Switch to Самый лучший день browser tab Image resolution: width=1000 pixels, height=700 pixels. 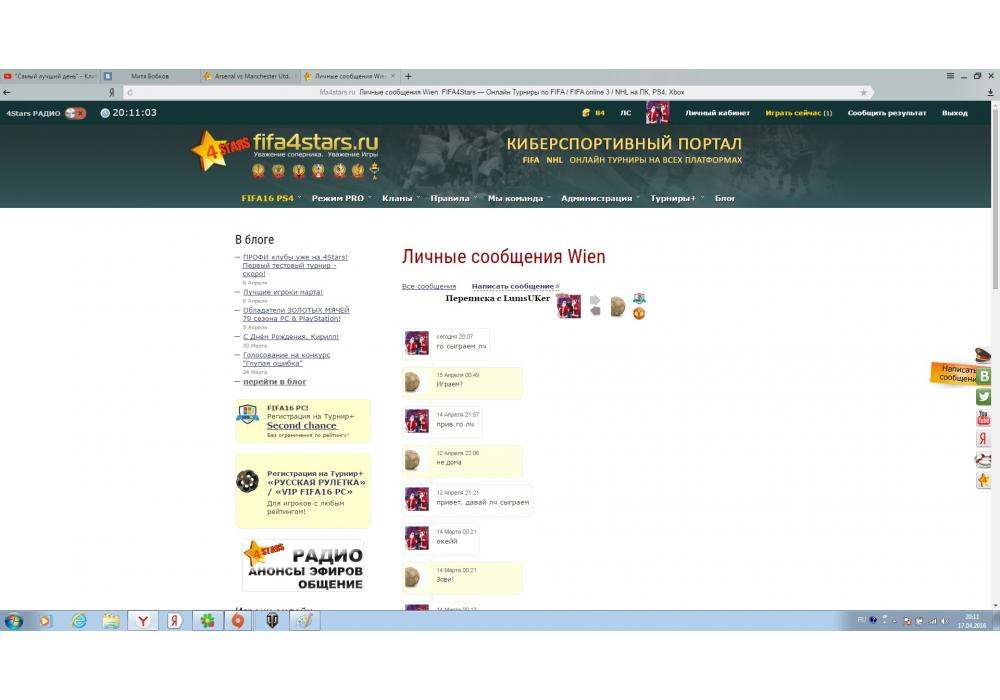pyautogui.click(x=50, y=76)
